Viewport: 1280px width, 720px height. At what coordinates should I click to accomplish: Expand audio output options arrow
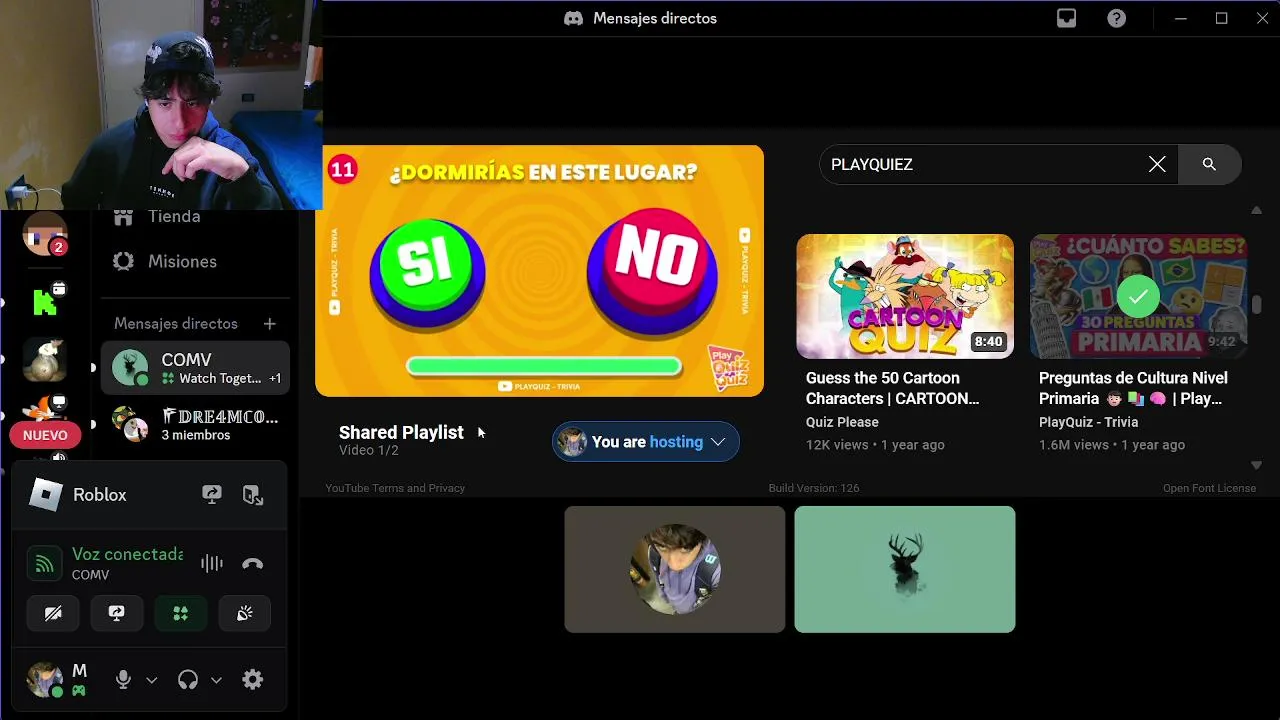pyautogui.click(x=215, y=680)
